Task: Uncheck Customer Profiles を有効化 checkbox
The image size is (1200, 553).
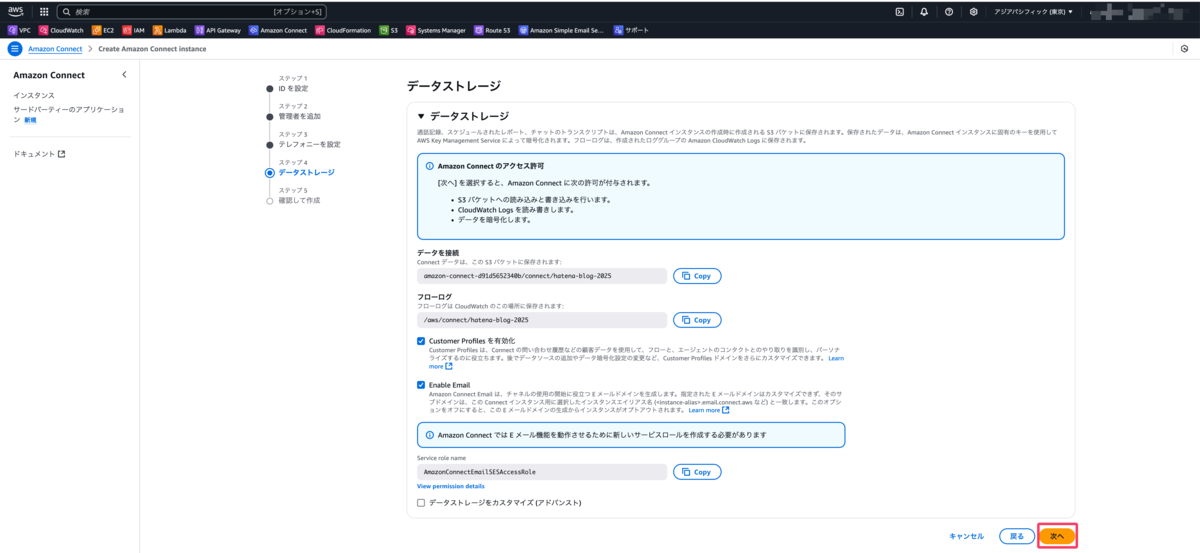Action: tap(421, 341)
